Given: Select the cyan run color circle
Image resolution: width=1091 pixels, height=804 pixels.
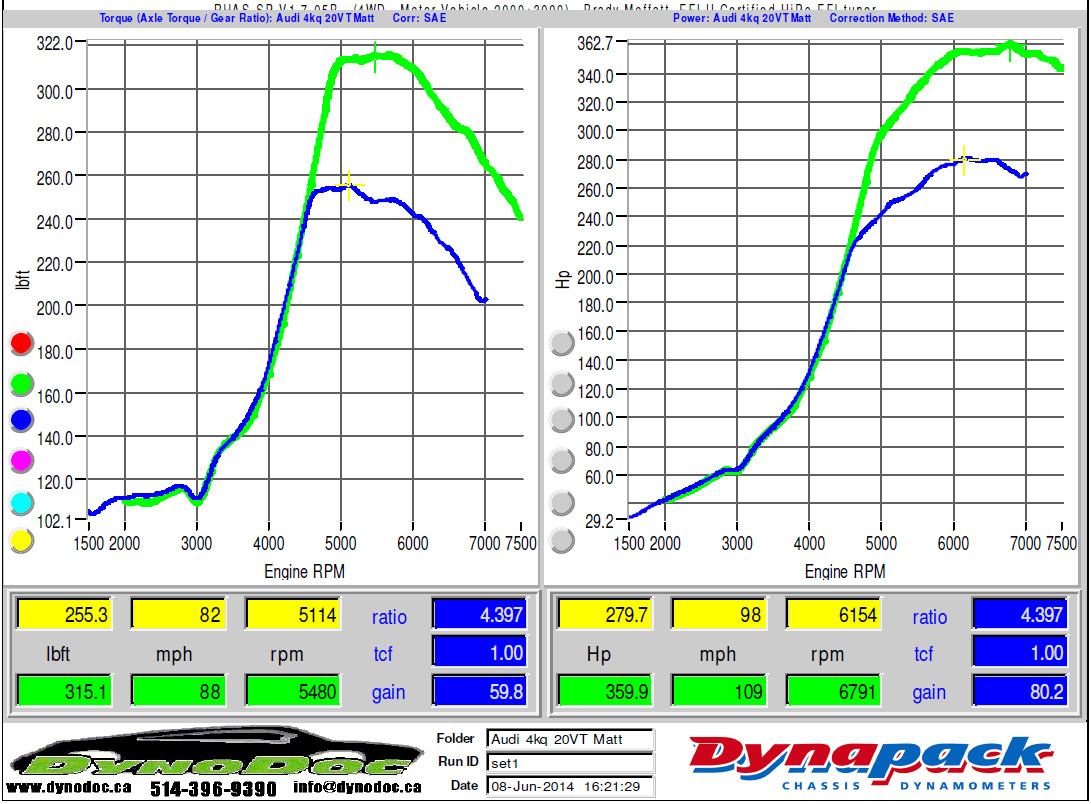Looking at the screenshot, I should click(21, 502).
